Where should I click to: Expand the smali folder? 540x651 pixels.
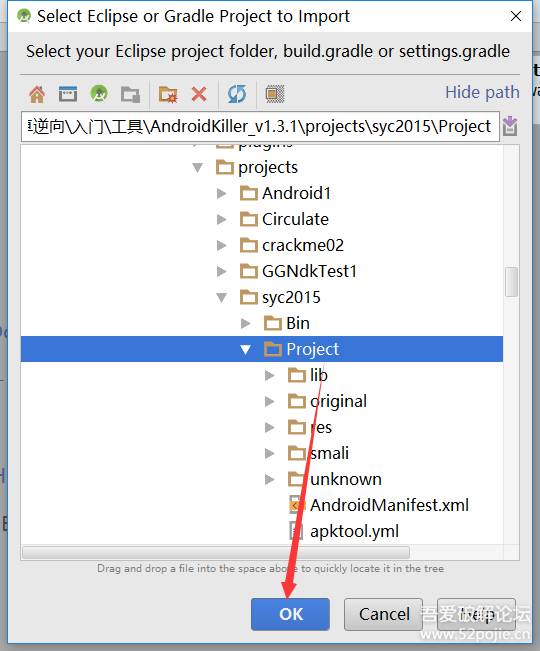[270, 453]
